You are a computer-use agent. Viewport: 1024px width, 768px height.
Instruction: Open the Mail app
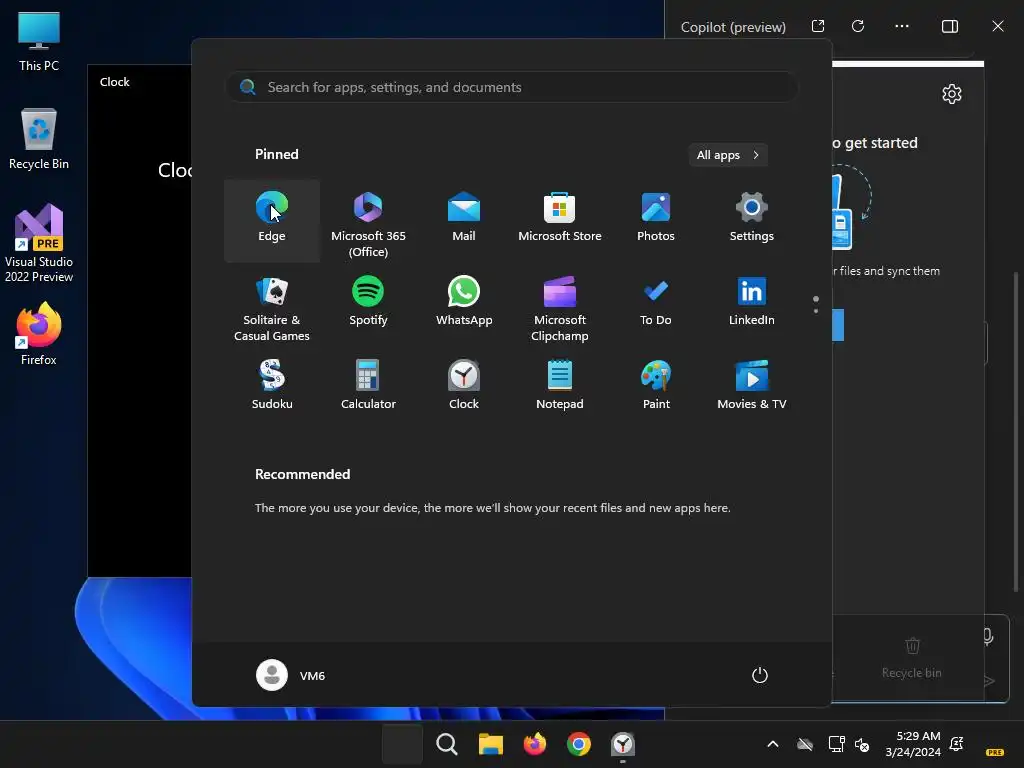464,221
